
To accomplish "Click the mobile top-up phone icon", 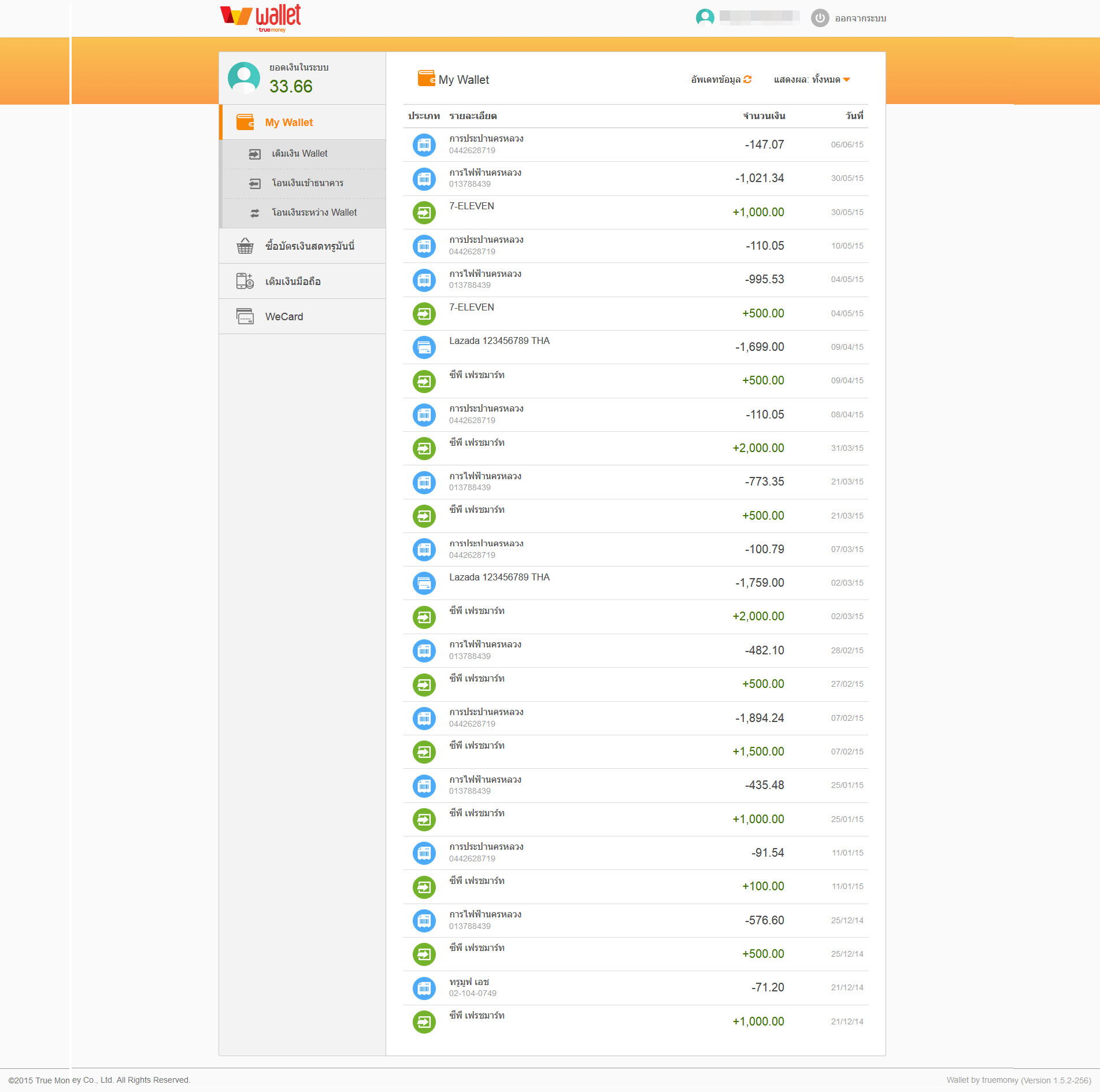I will [x=245, y=282].
